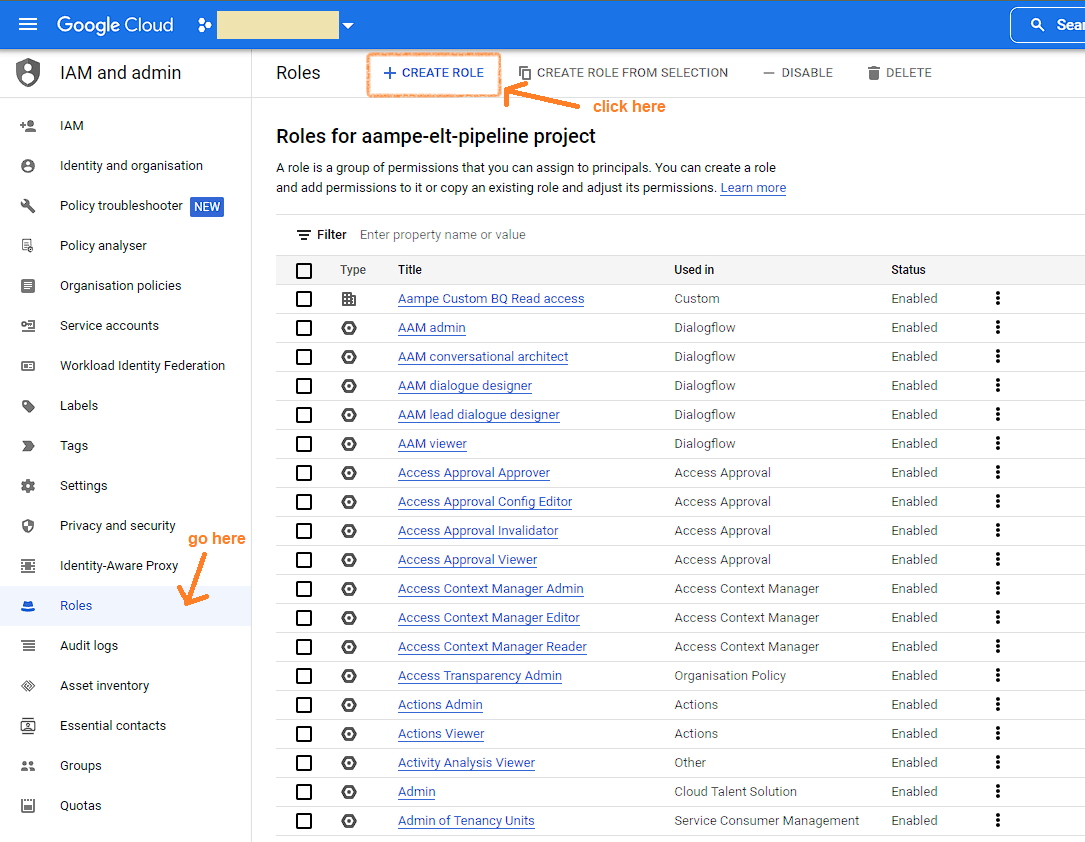Open more actions for AAM admin
The width and height of the screenshot is (1085, 842).
(998, 327)
